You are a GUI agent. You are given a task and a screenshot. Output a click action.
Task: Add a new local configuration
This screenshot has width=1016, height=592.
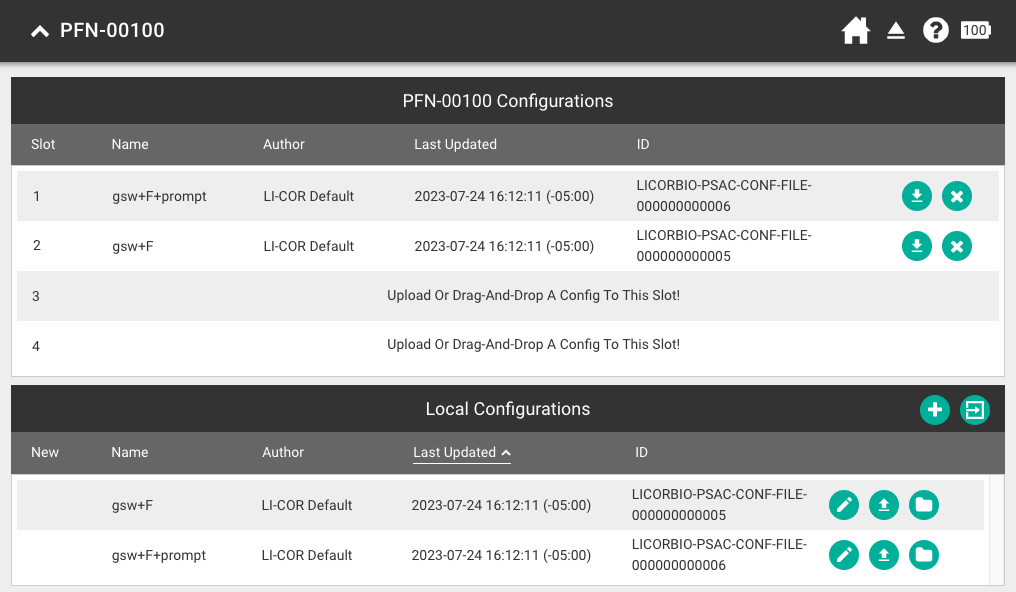(x=935, y=409)
